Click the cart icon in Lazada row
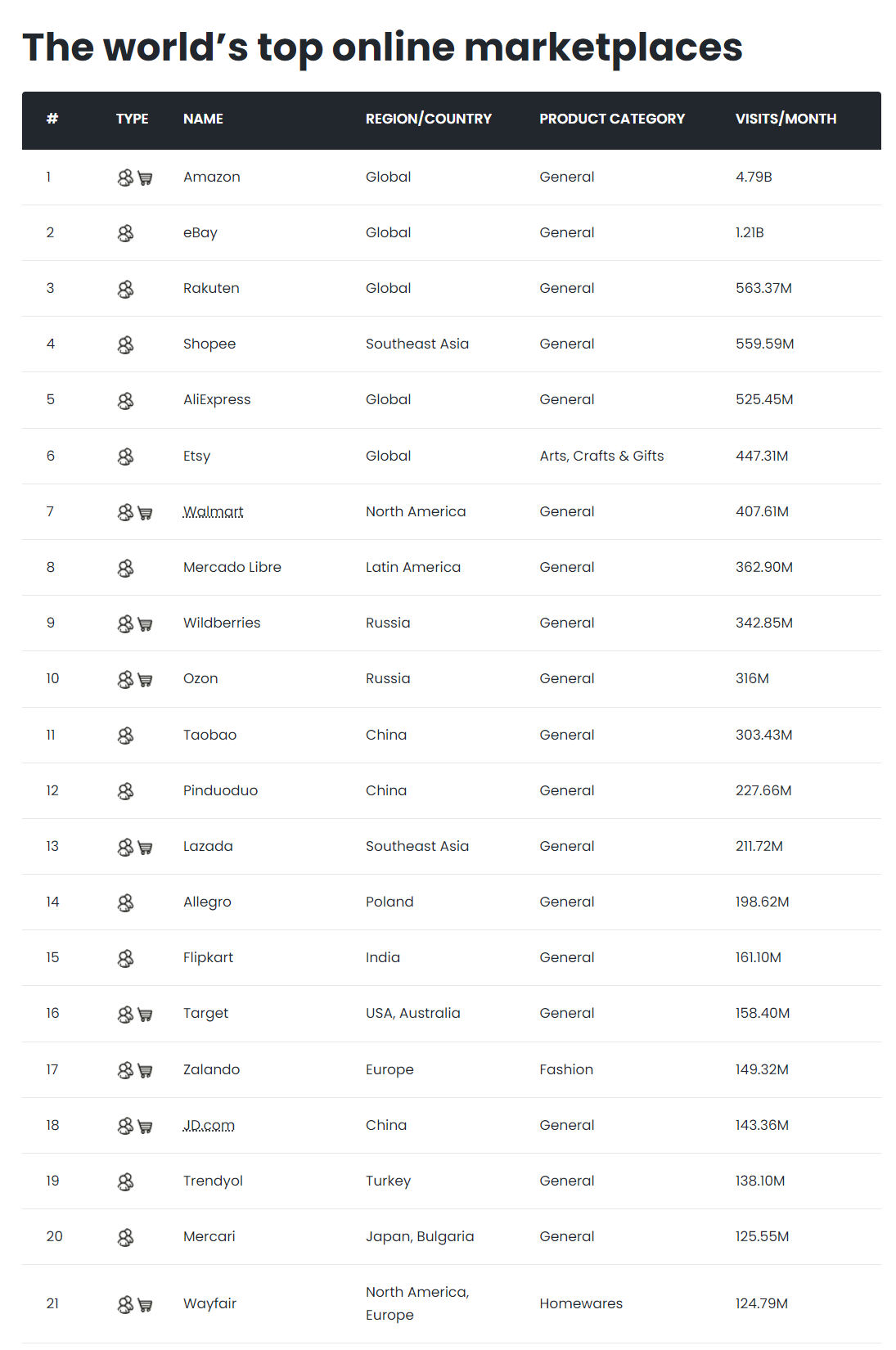The height and width of the screenshot is (1350, 896). [x=145, y=848]
